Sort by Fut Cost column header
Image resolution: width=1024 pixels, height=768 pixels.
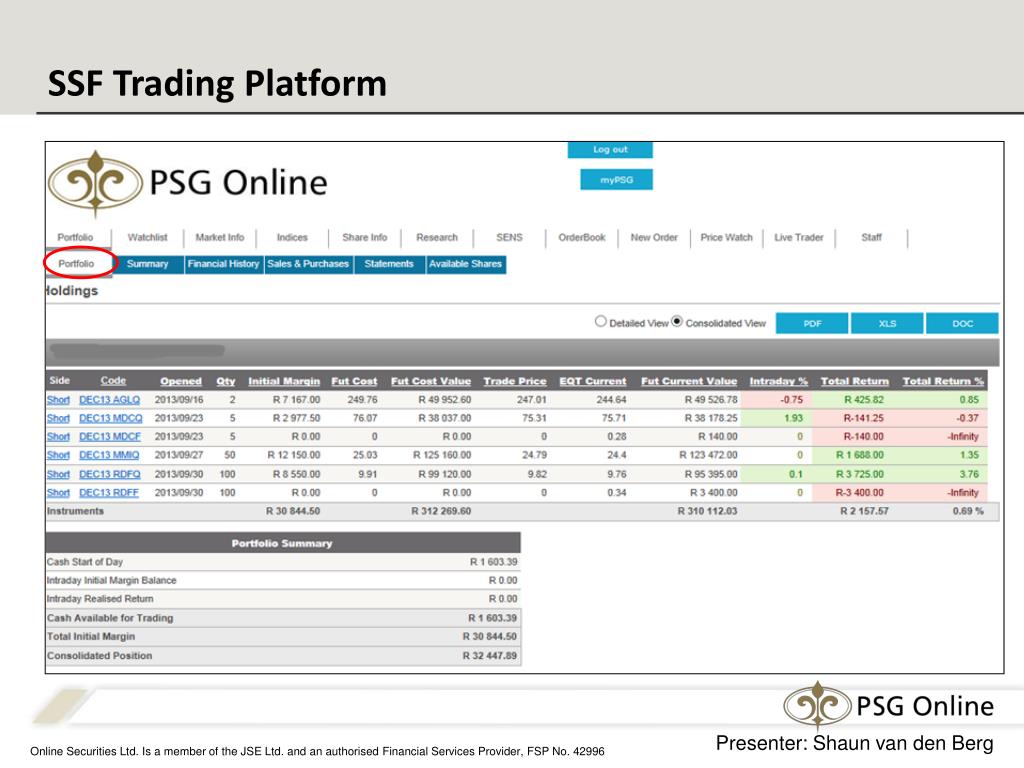click(x=354, y=381)
